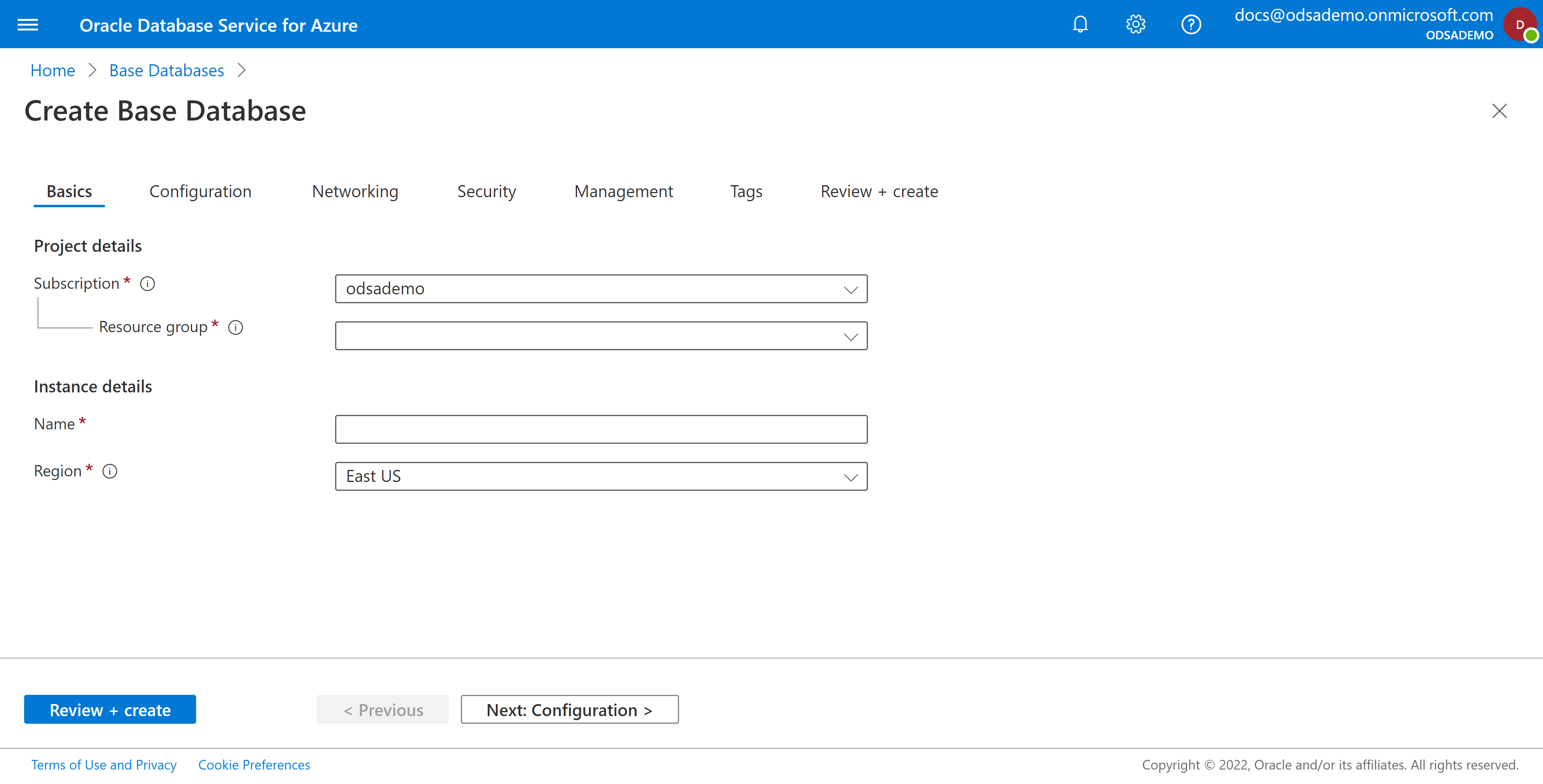Switch to the Tags tab
This screenshot has height=784, width=1543.
click(x=746, y=192)
